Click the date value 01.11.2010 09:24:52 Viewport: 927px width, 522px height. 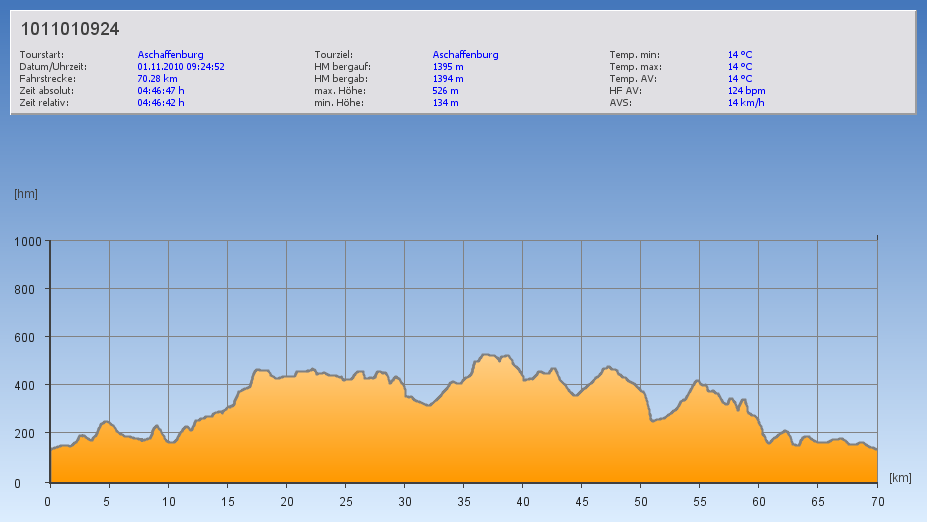[x=180, y=67]
